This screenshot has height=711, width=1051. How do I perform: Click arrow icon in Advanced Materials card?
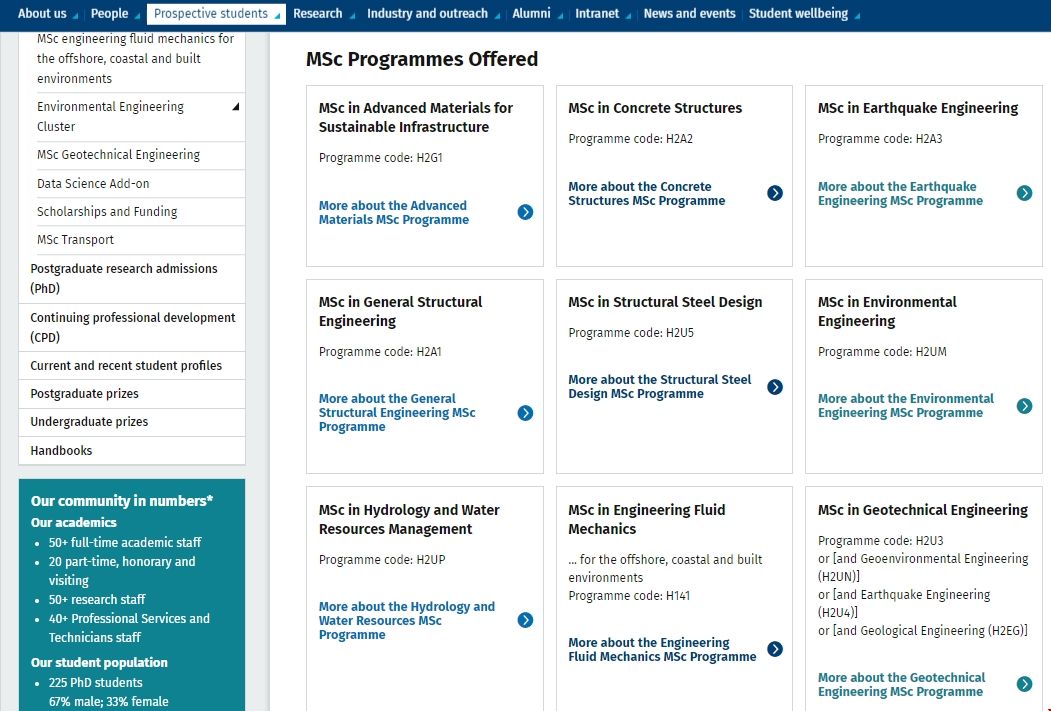coord(525,212)
